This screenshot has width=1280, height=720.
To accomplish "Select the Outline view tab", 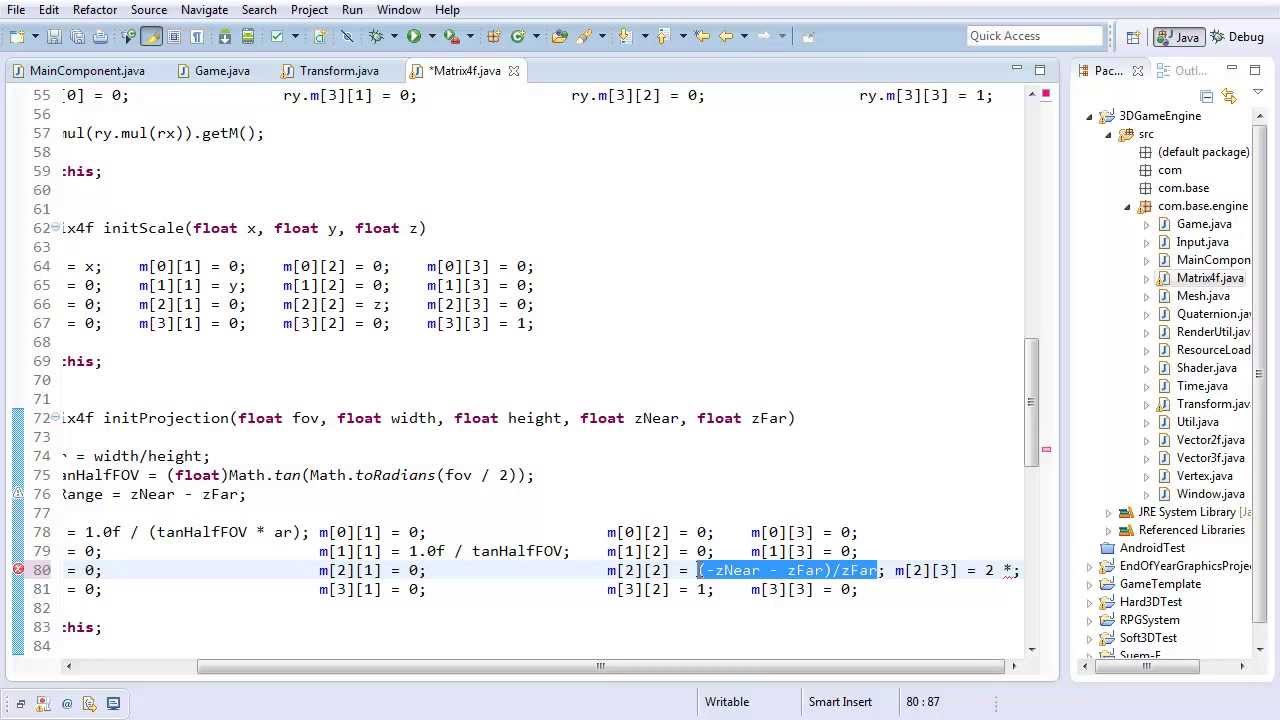I will coord(1182,71).
